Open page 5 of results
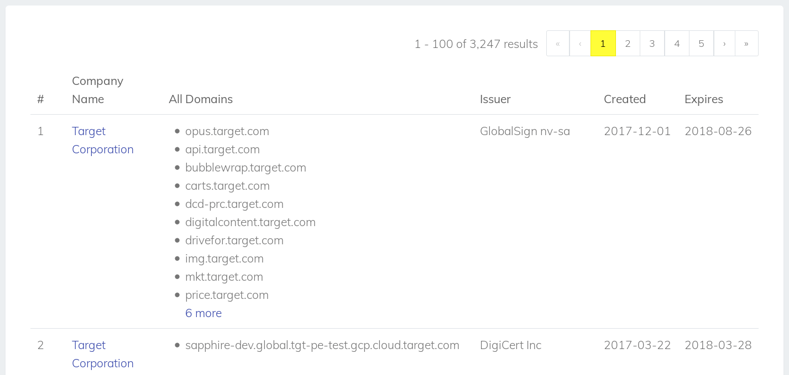The image size is (789, 375). 701,44
